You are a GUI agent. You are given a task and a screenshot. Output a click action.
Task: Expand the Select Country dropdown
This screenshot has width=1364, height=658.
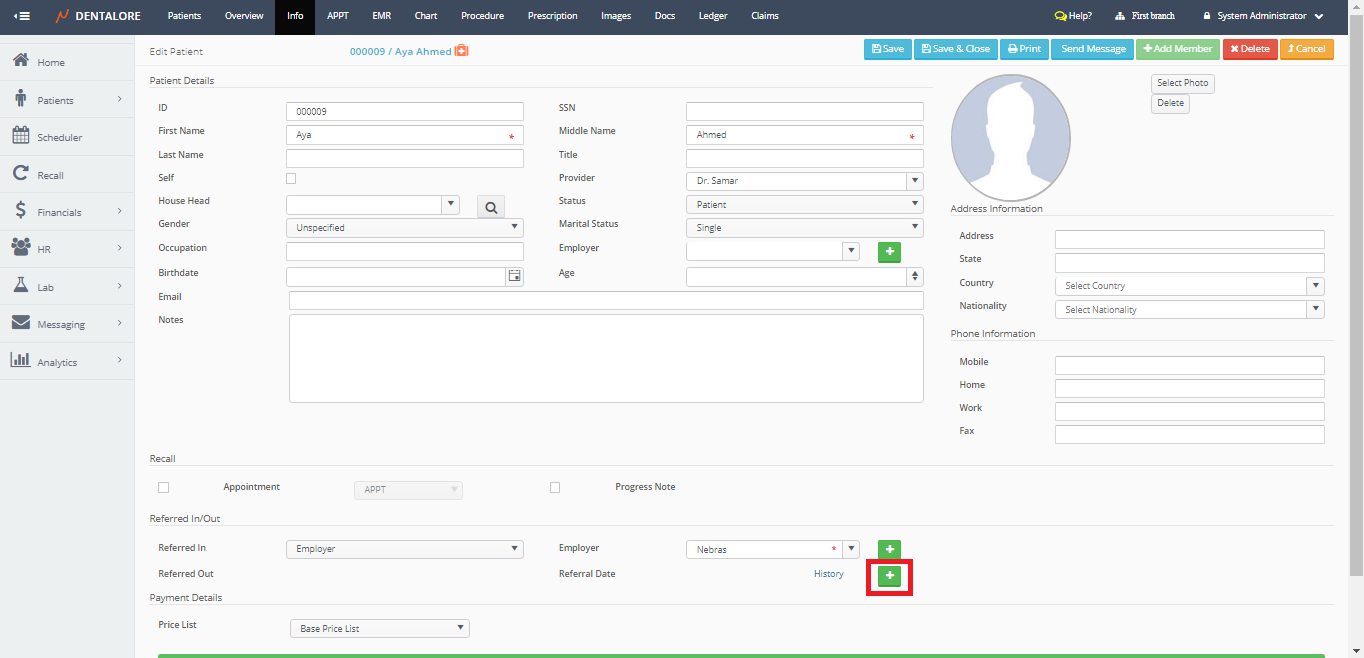1189,286
